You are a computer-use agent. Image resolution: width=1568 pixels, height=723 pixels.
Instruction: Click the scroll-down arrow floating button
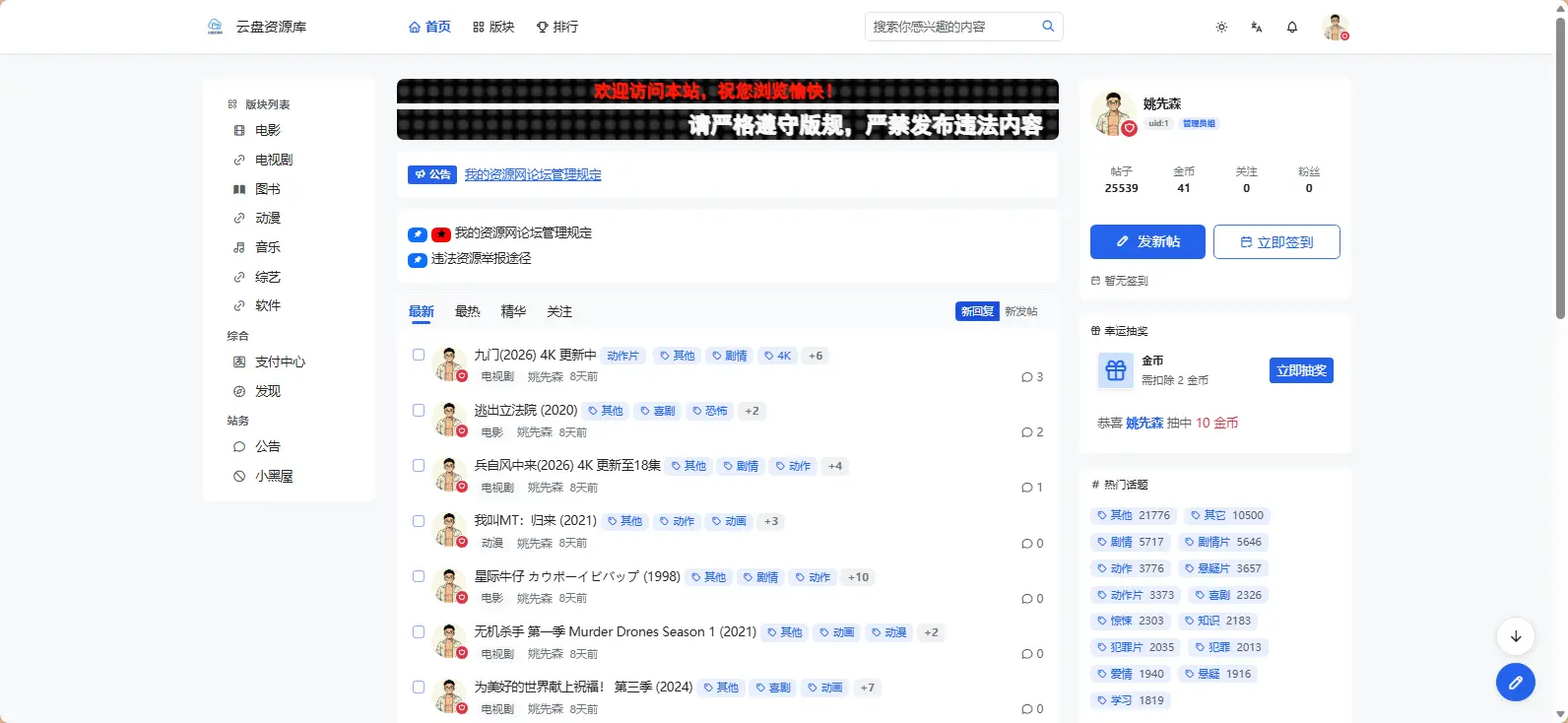[1516, 636]
